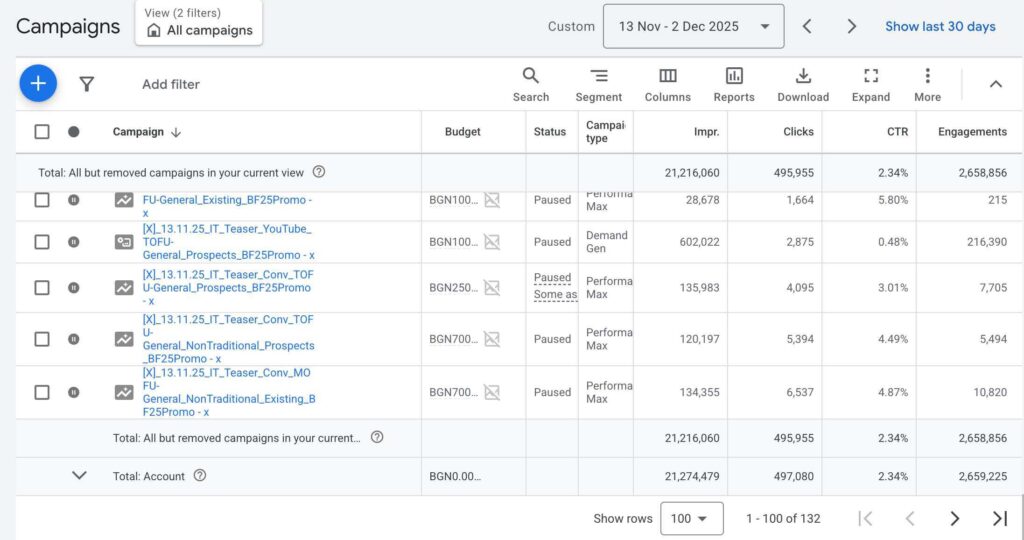The width and height of the screenshot is (1024, 540).
Task: Go to the next page of campaigns
Action: coord(954,518)
